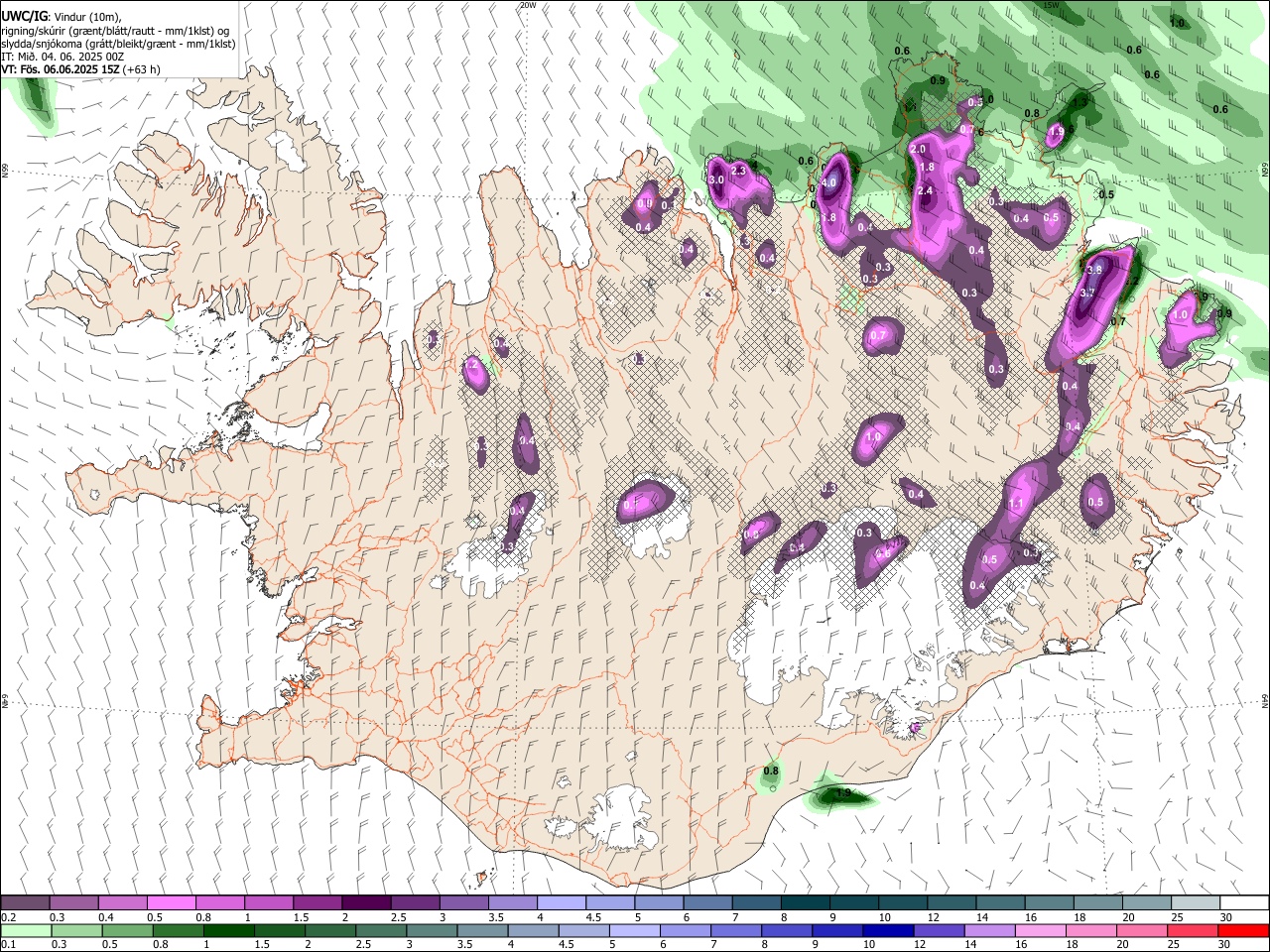Click the bright pink swatch between 0.5 and 0.8 on the upper scale
1270x952 pixels.
tap(171, 902)
